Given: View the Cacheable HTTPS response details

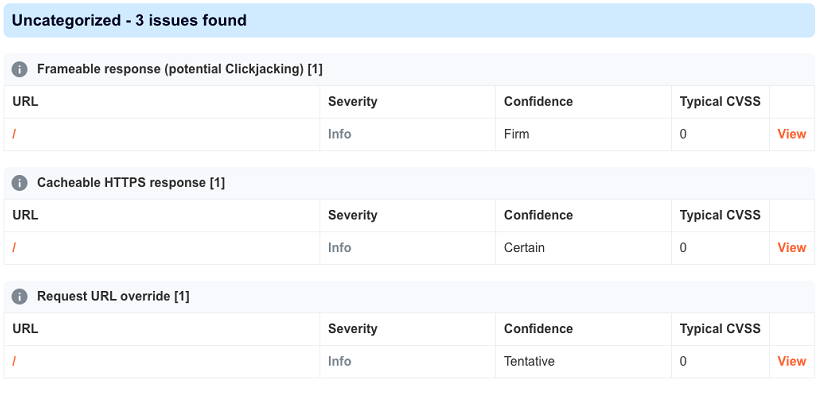Looking at the screenshot, I should point(791,248).
